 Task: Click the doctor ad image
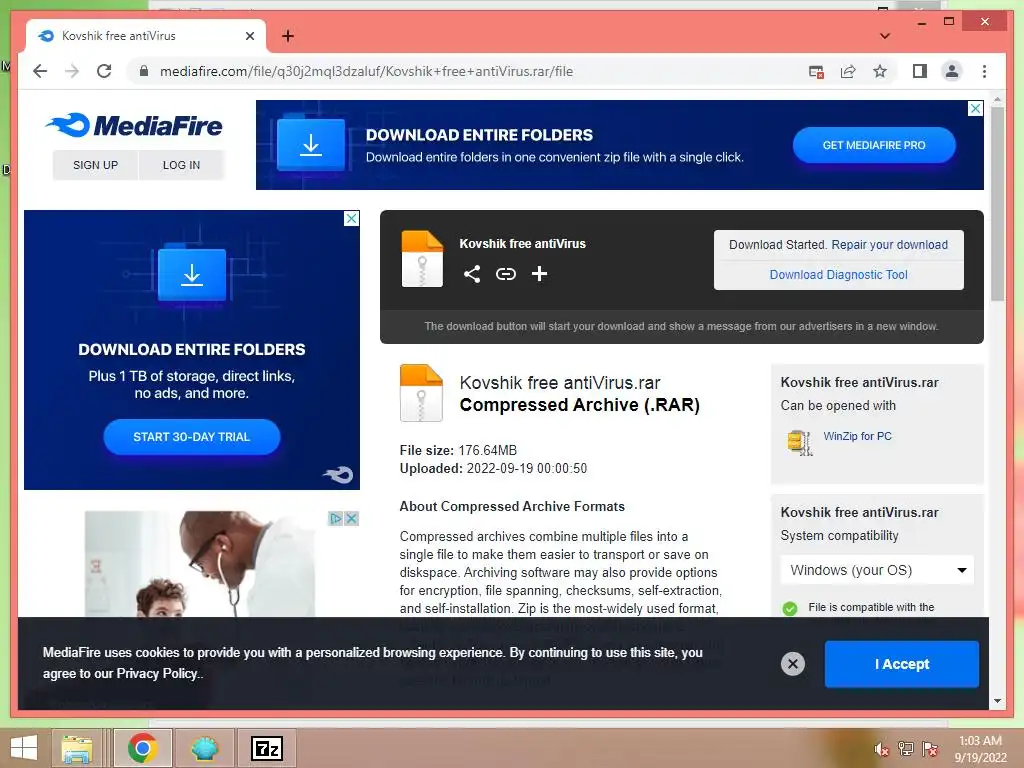[x=200, y=564]
